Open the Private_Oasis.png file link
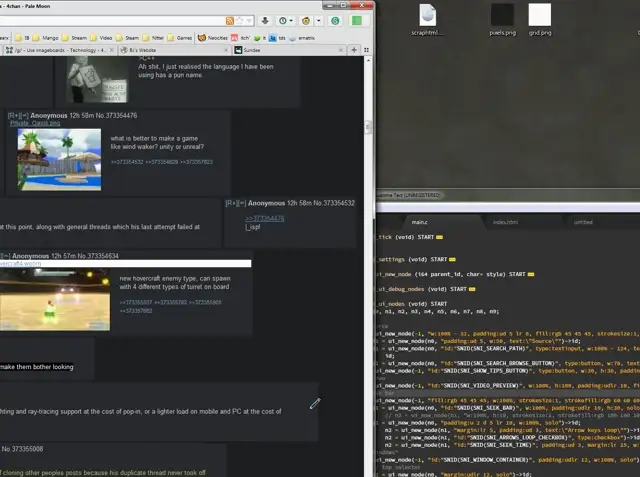 coord(34,124)
